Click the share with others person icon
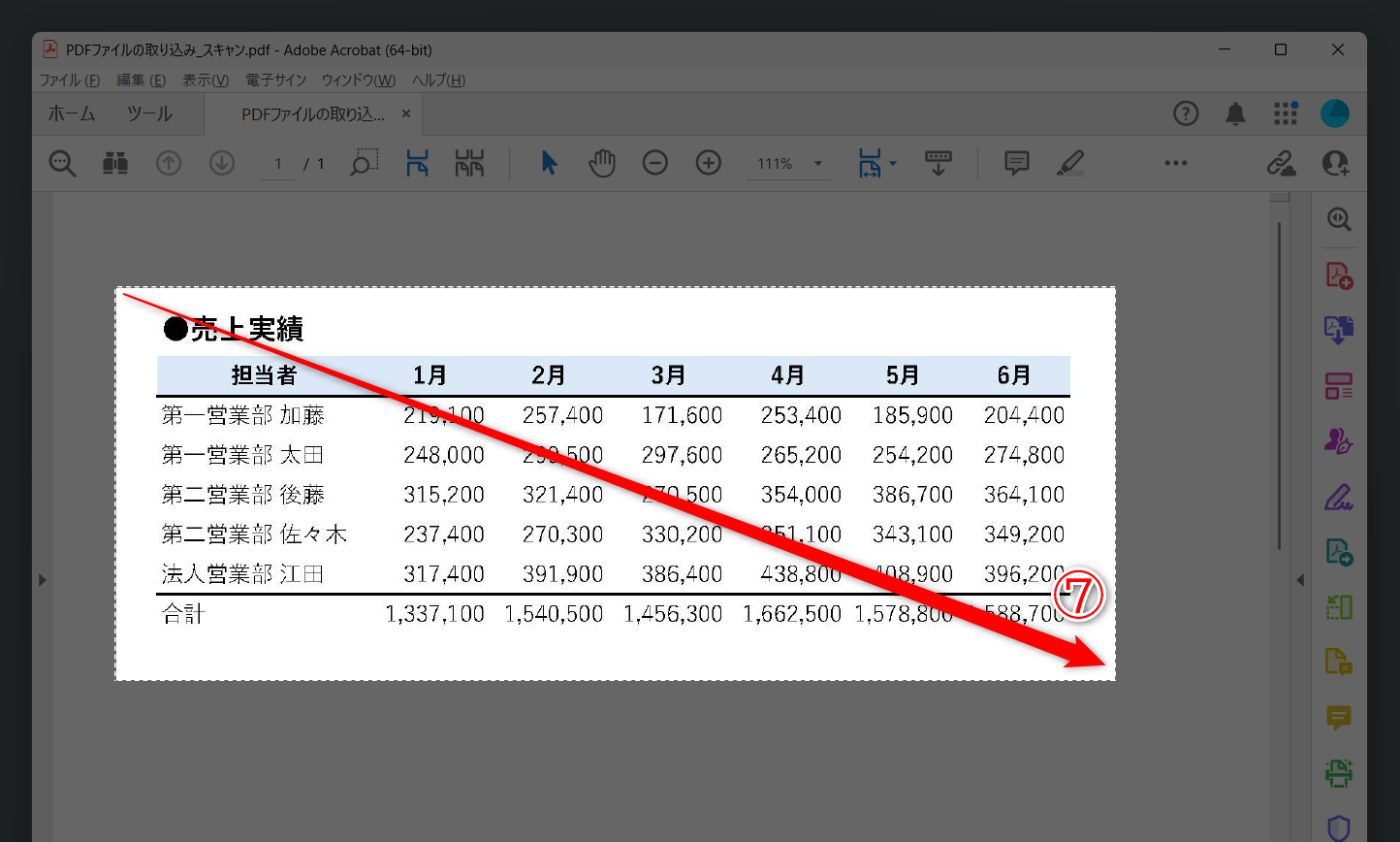 point(1335,163)
